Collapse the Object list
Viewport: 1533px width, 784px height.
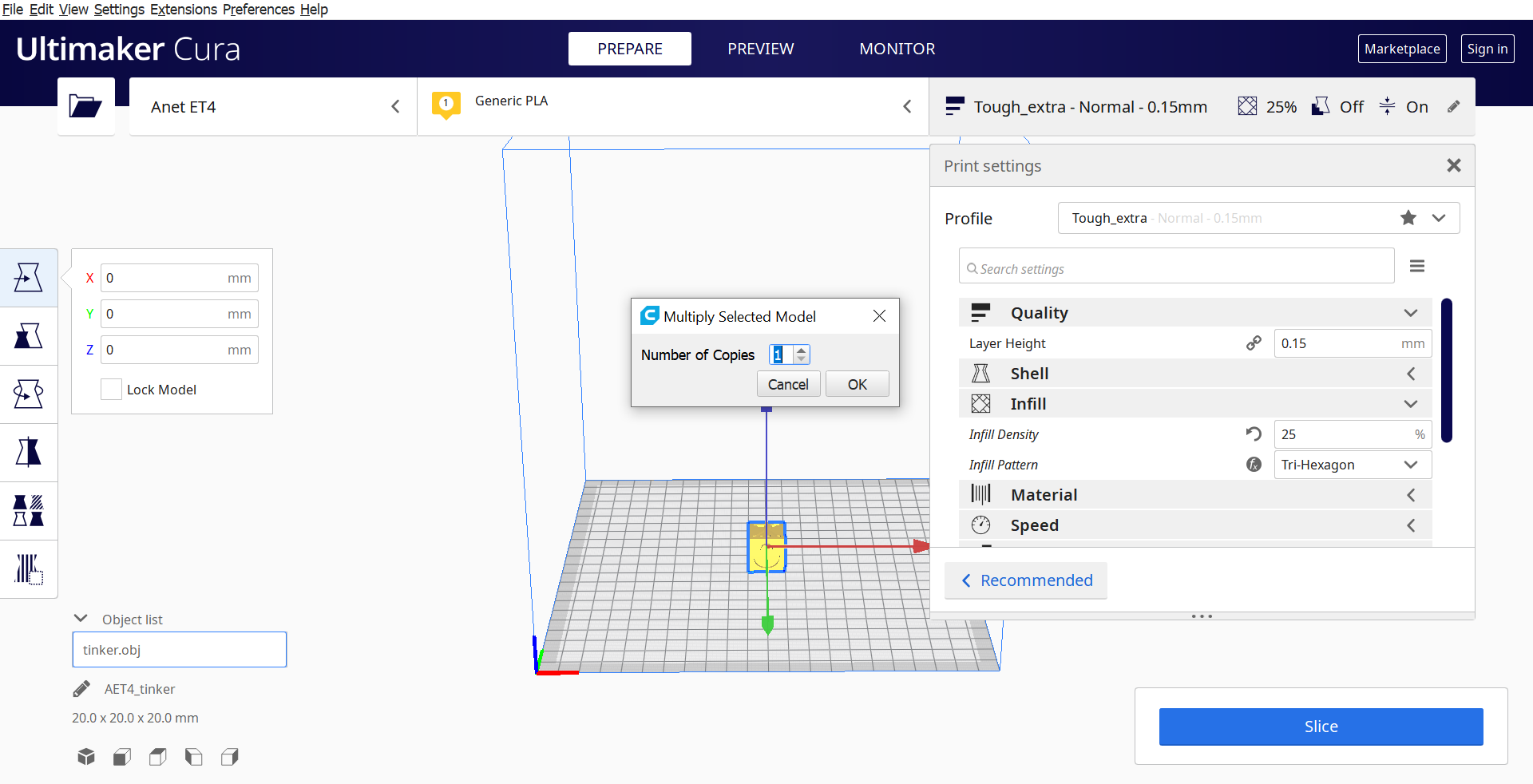coord(81,619)
